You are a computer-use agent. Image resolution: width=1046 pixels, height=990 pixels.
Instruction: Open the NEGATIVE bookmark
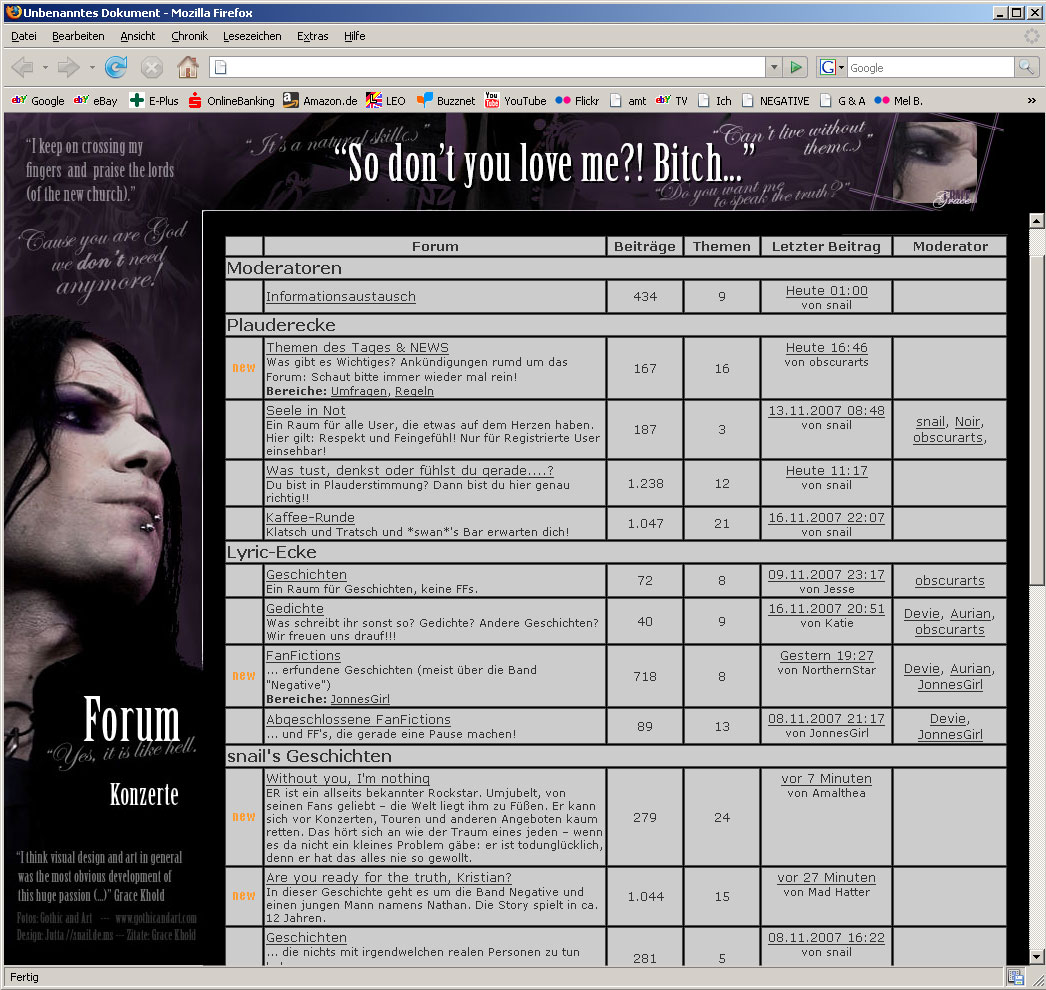775,101
